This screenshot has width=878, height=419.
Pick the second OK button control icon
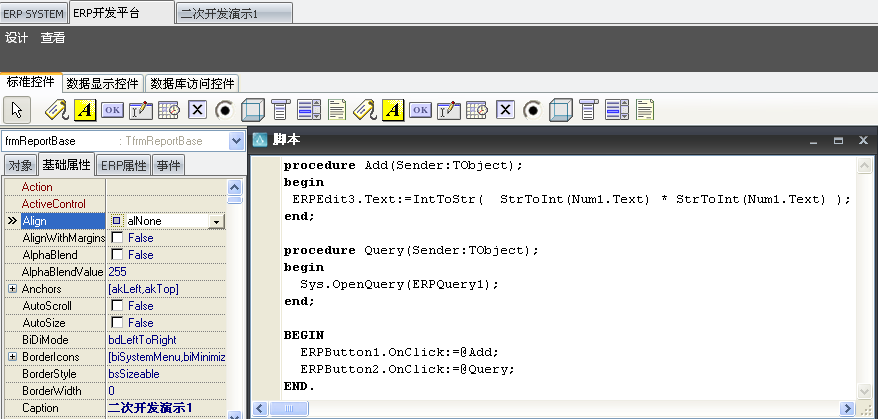click(421, 110)
